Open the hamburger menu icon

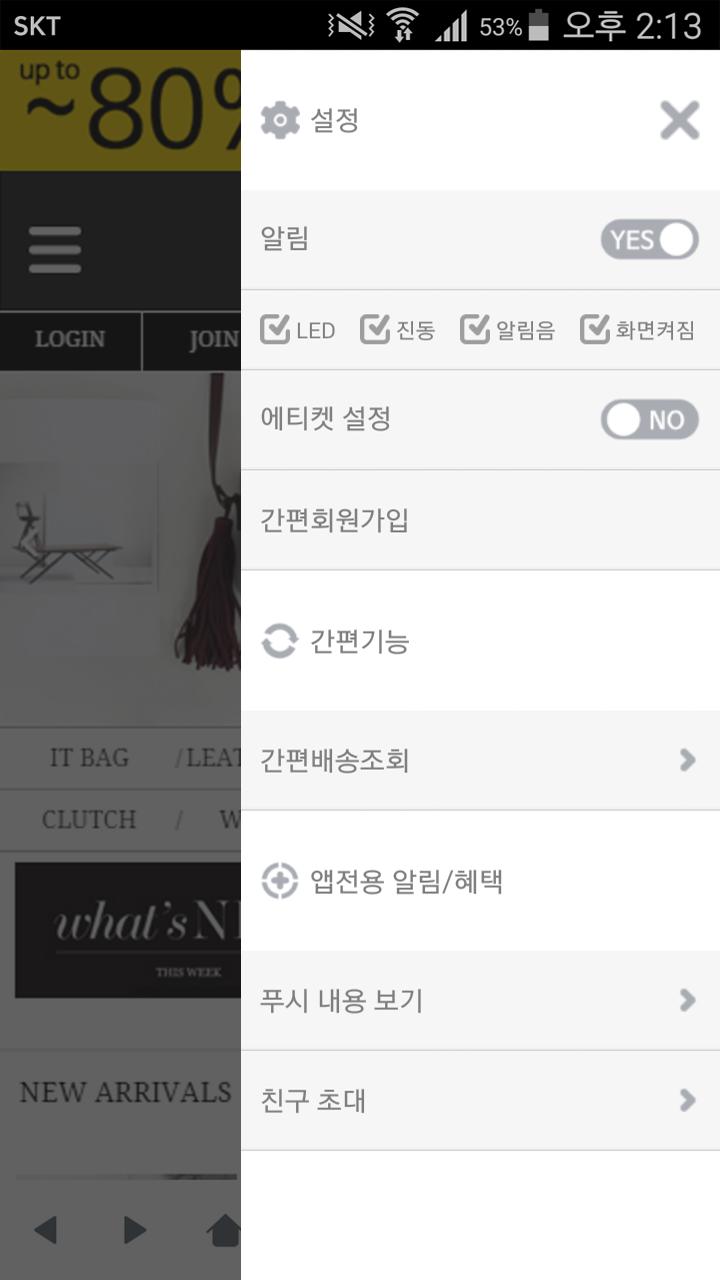55,249
